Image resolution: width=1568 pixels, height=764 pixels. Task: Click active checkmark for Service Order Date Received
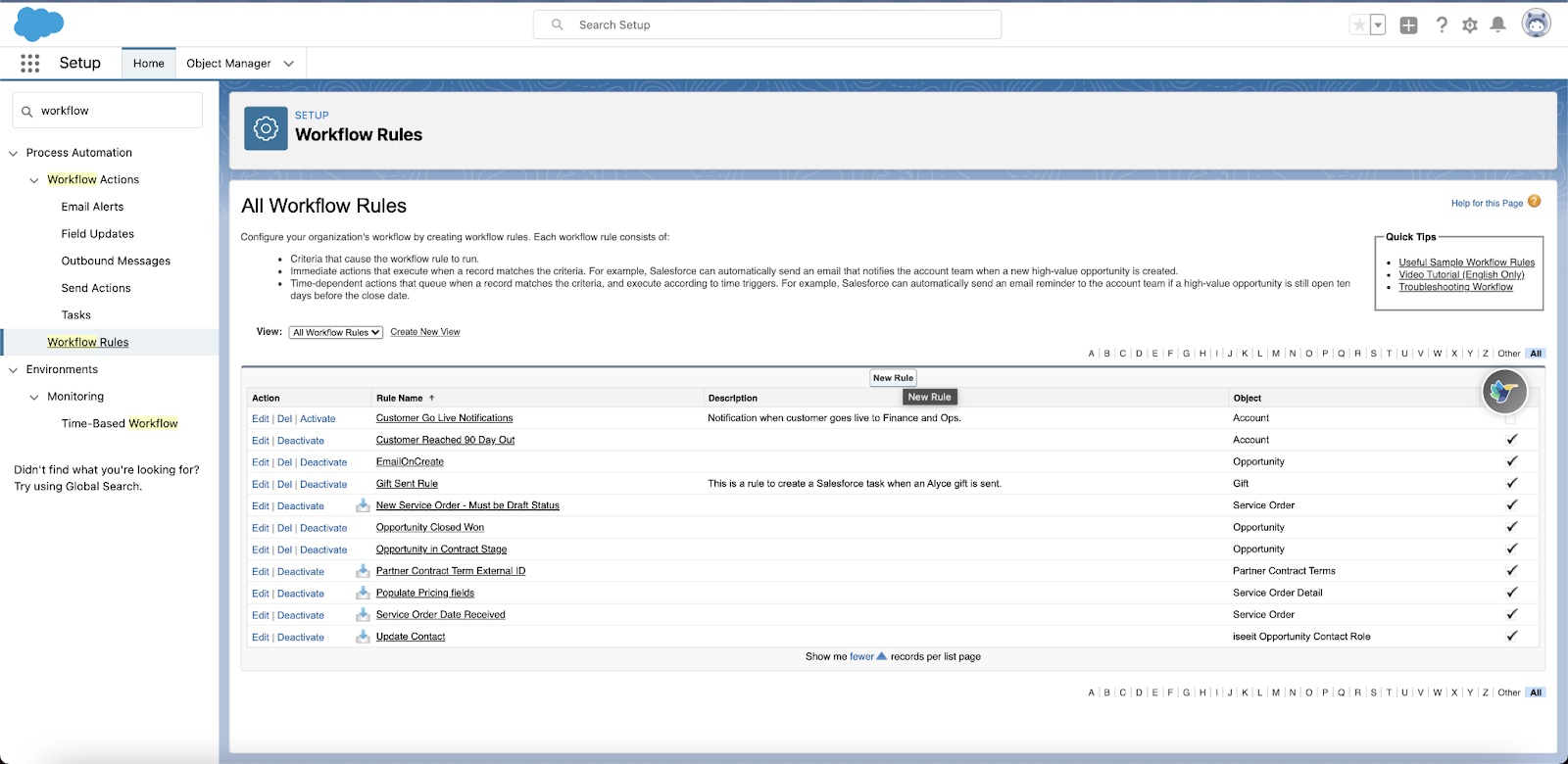[x=1512, y=614]
